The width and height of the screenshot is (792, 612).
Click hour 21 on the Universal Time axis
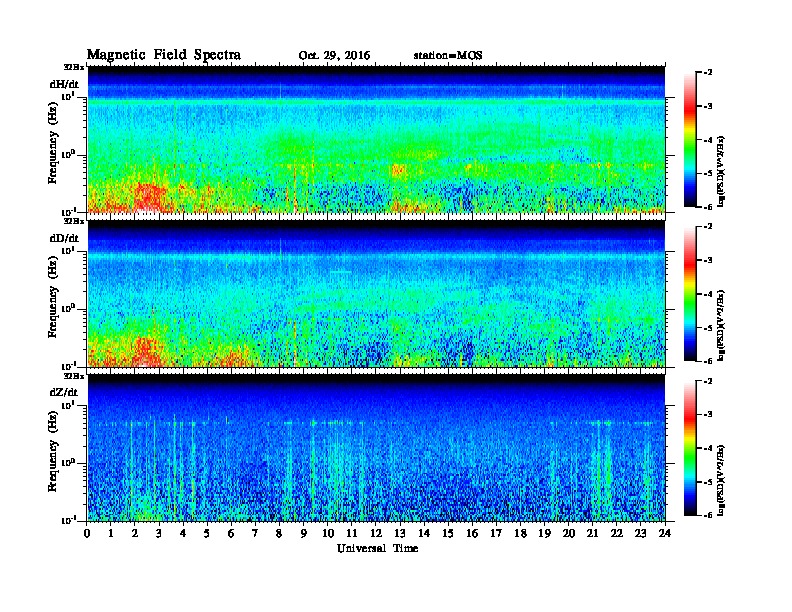pos(592,534)
